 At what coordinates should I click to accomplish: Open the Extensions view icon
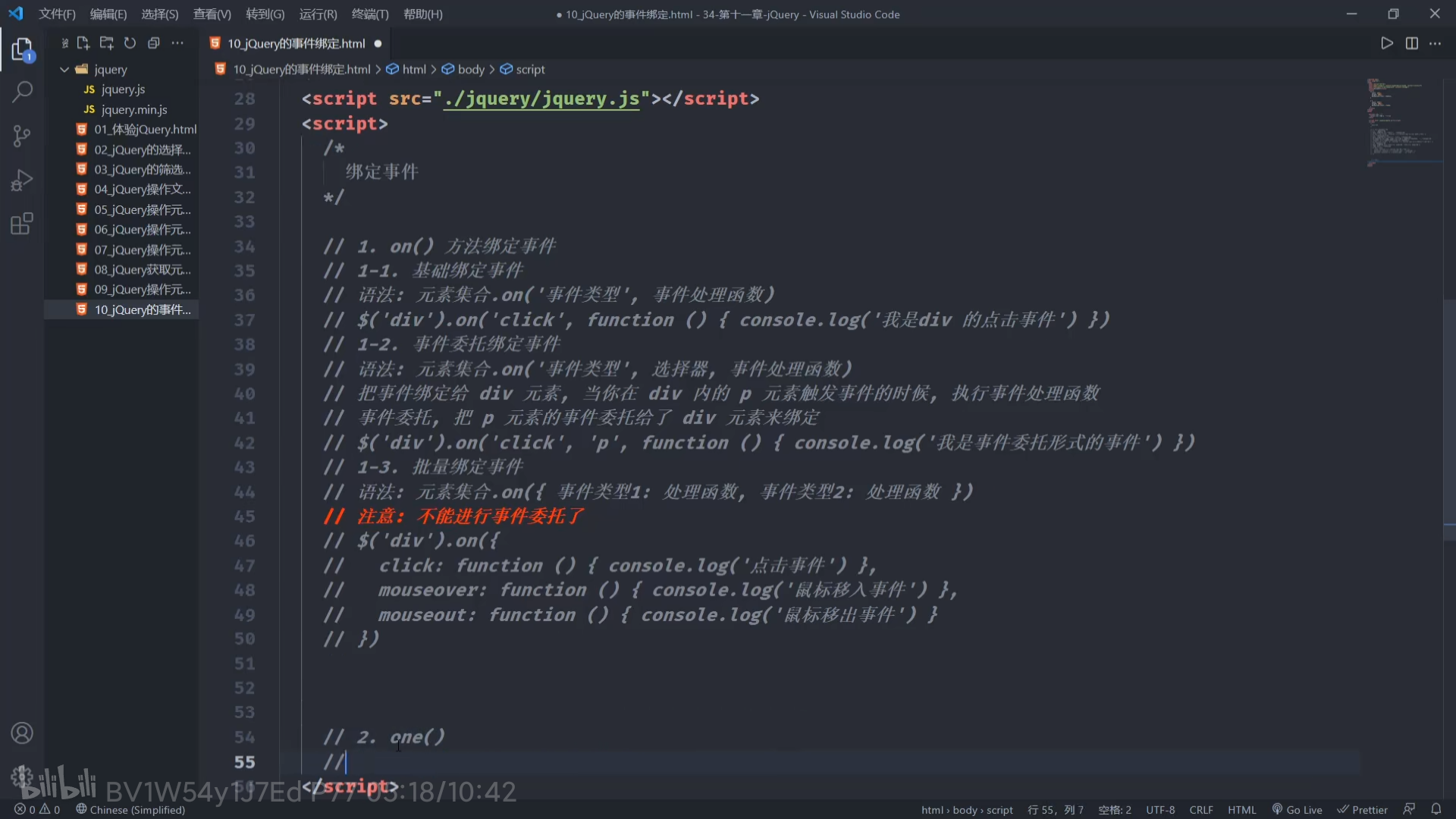tap(22, 224)
